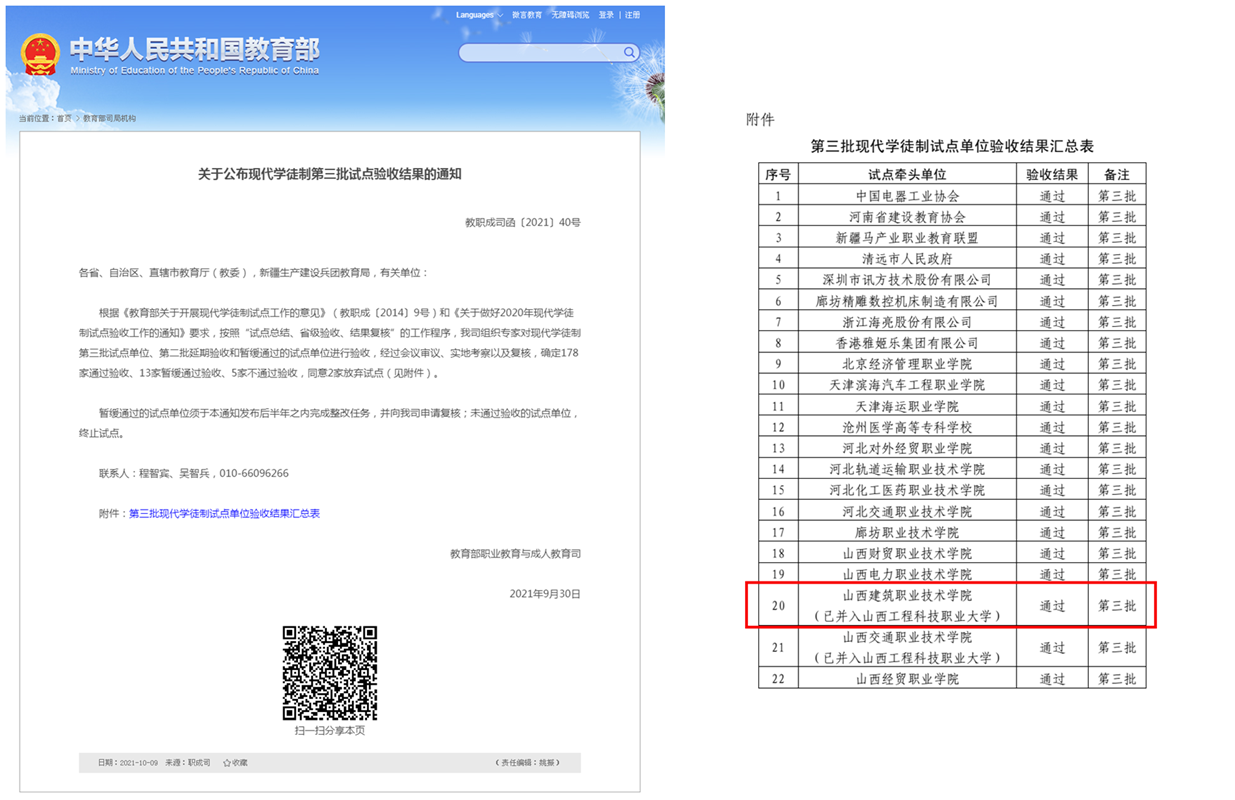This screenshot has width=1235, height=800.
Task: Click table cell 中国电器工业协会
Action: tap(907, 196)
